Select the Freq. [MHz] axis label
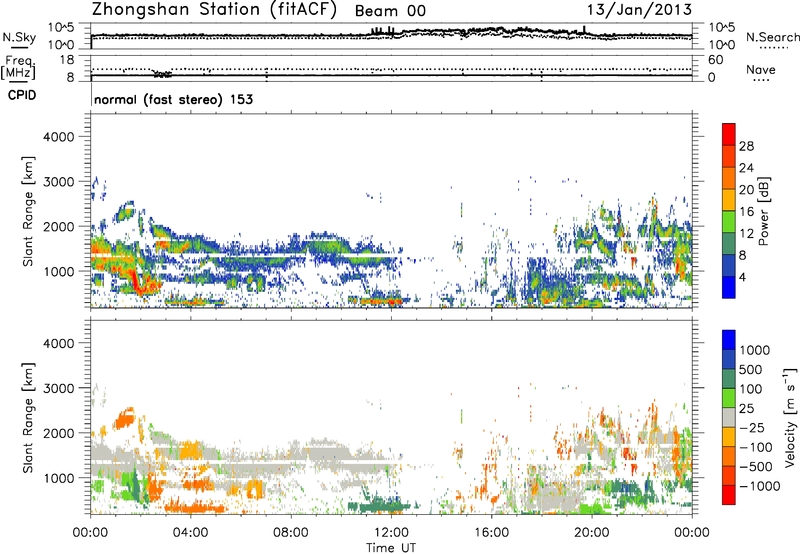Viewport: 800px width, 554px height. [18, 67]
